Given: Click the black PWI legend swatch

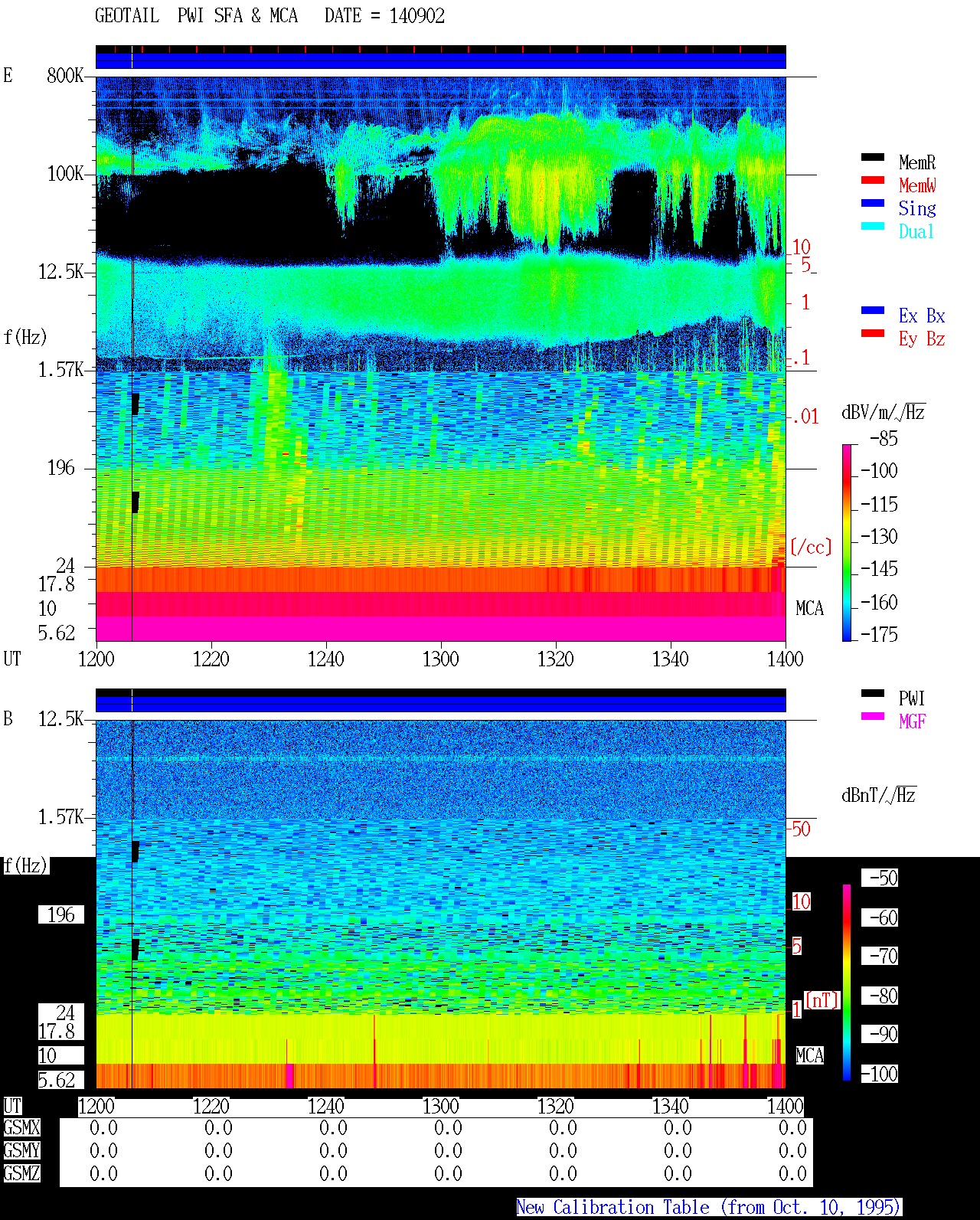Looking at the screenshot, I should tap(873, 694).
